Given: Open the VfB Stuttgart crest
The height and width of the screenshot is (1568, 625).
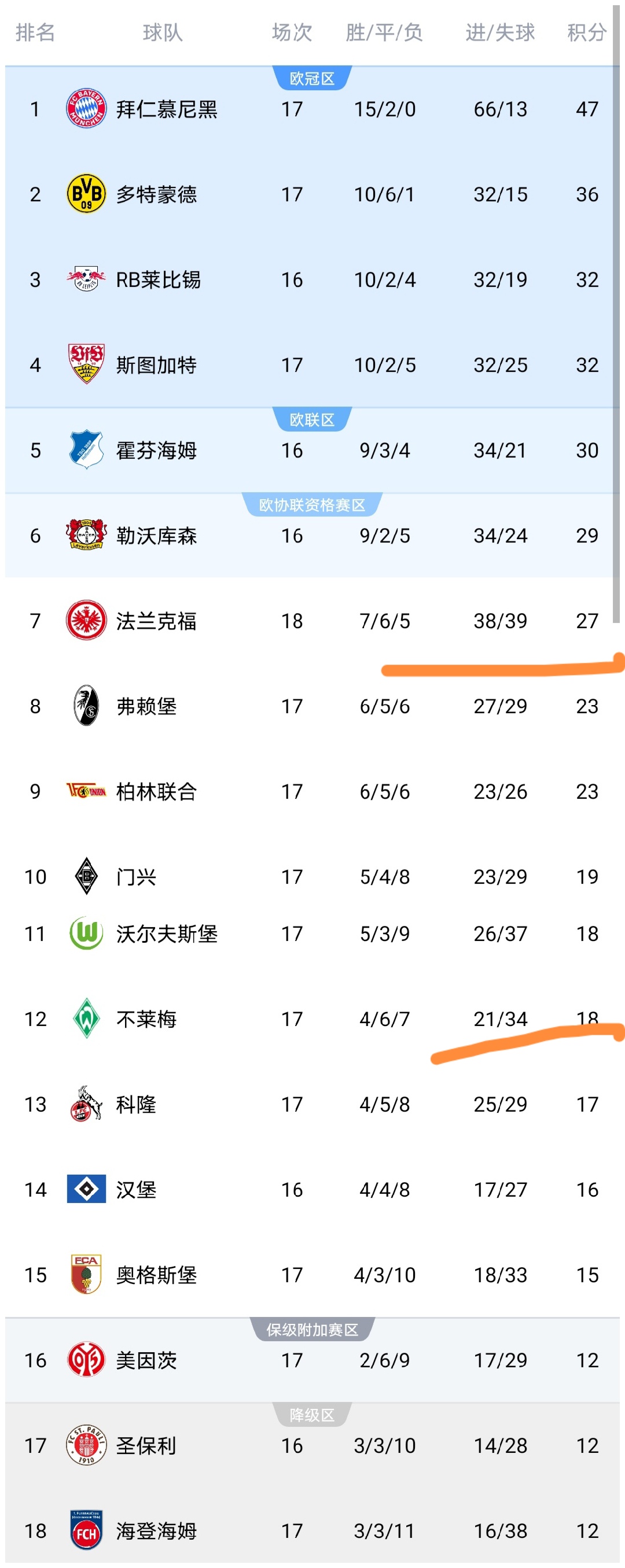Looking at the screenshot, I should click(86, 364).
